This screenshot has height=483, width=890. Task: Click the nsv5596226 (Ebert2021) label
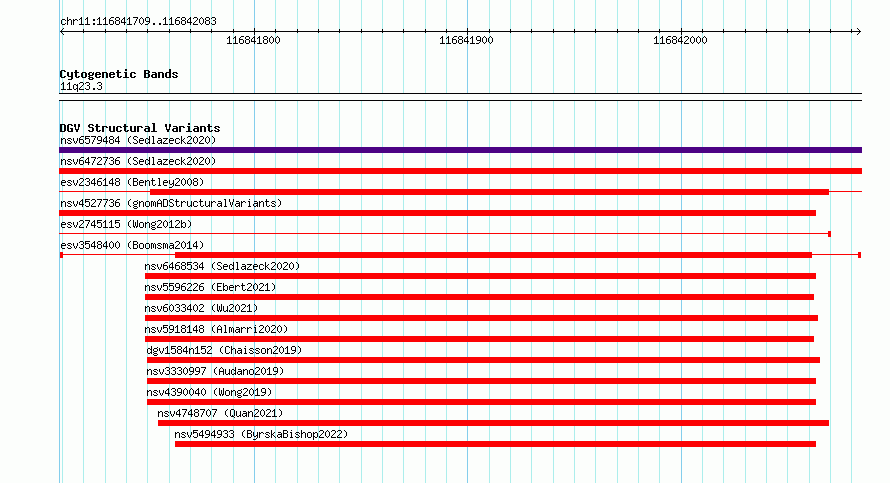tap(210, 287)
